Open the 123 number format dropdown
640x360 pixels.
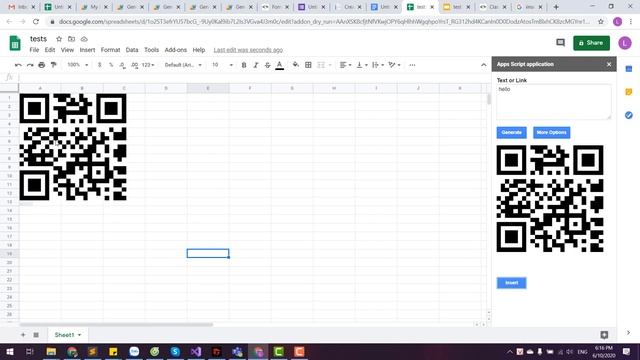(x=148, y=65)
